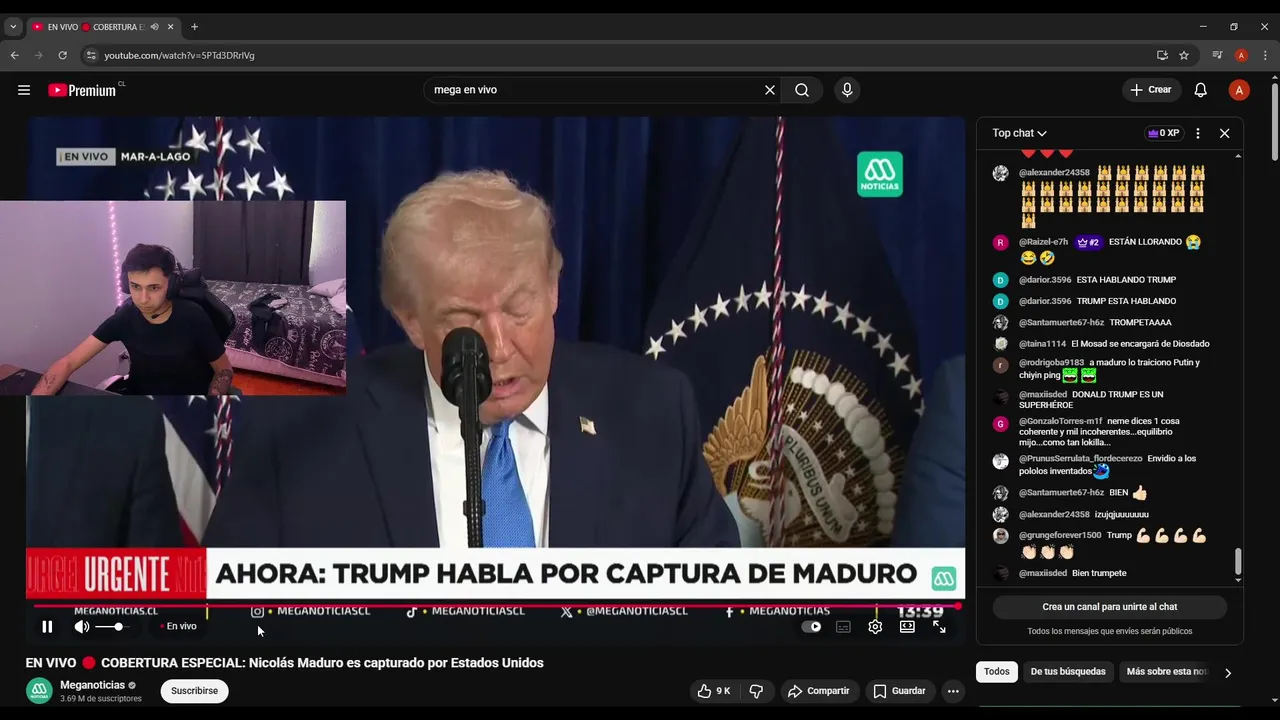Reload the page in the browser
Viewport: 1280px width, 720px height.
62,55
